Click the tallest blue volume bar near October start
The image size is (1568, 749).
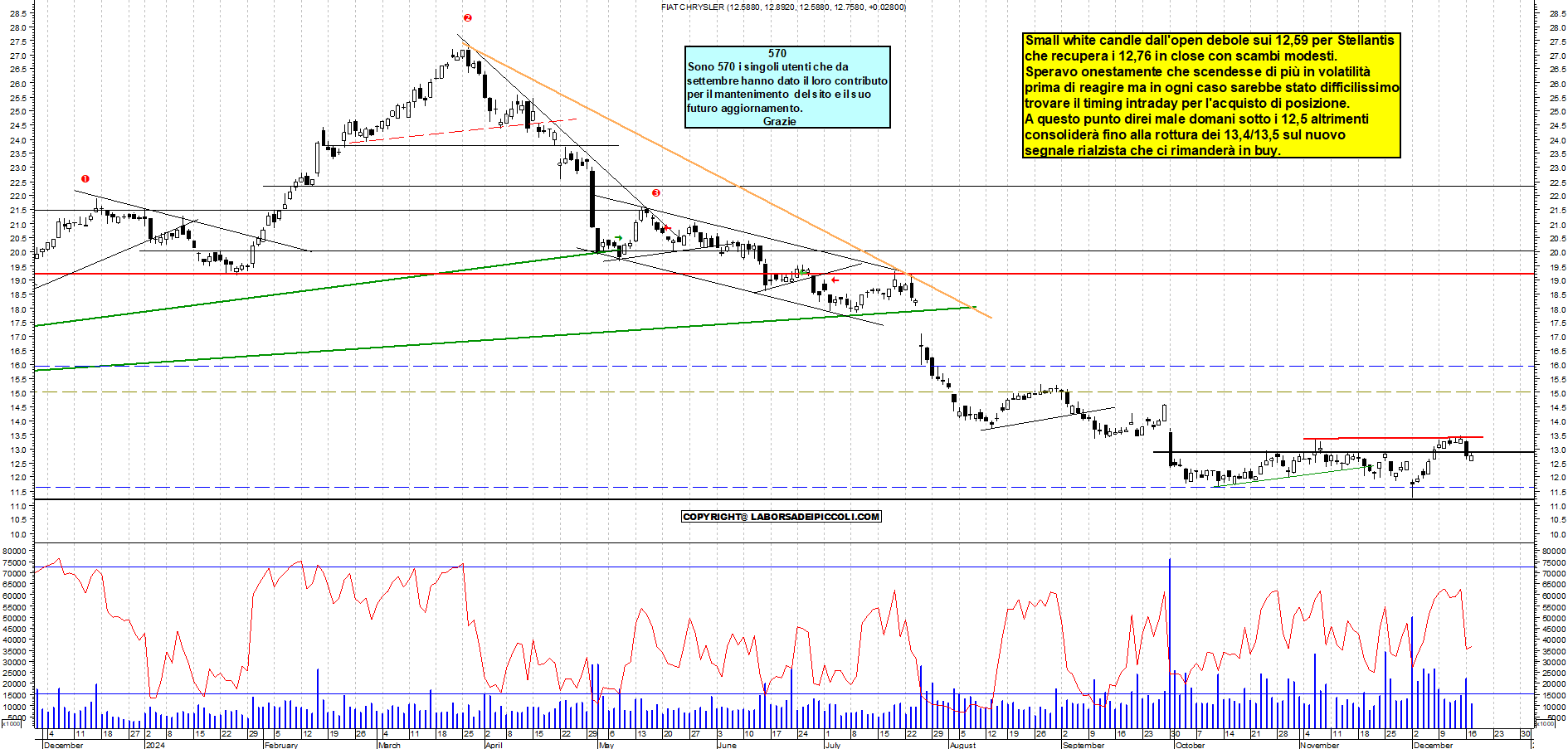point(1170,643)
